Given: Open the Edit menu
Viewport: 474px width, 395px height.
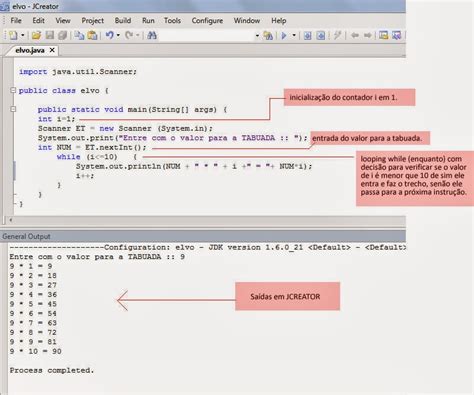Looking at the screenshot, I should tap(38, 20).
